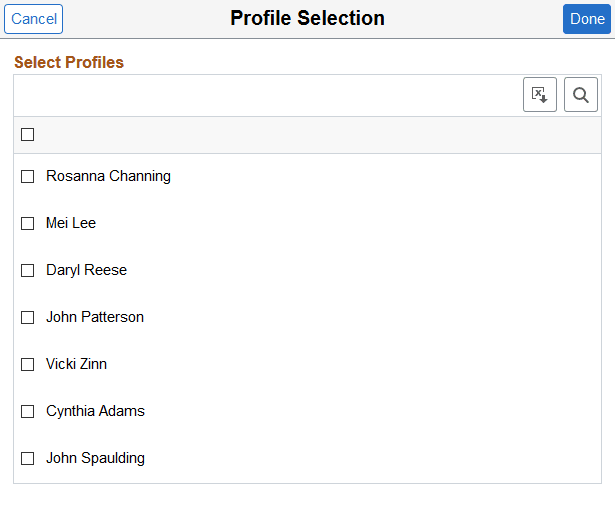Image resolution: width=615 pixels, height=508 pixels.
Task: Click the Mei Lee name text
Action: pos(71,223)
